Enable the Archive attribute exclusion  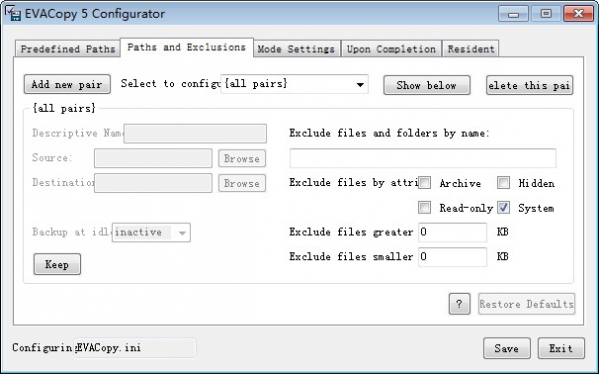[x=424, y=183]
